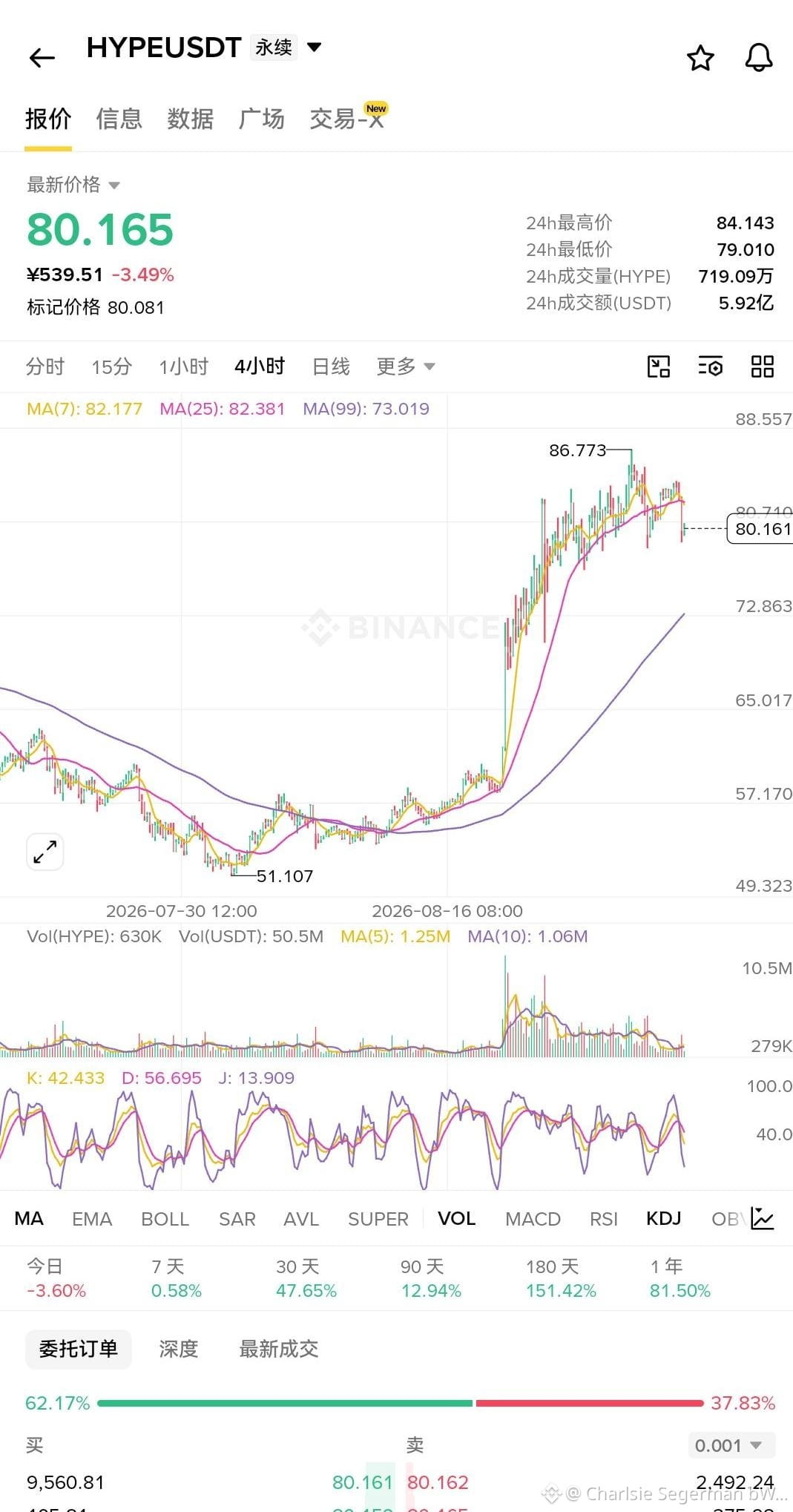
Task: Open price alert bell icon
Action: [759, 58]
